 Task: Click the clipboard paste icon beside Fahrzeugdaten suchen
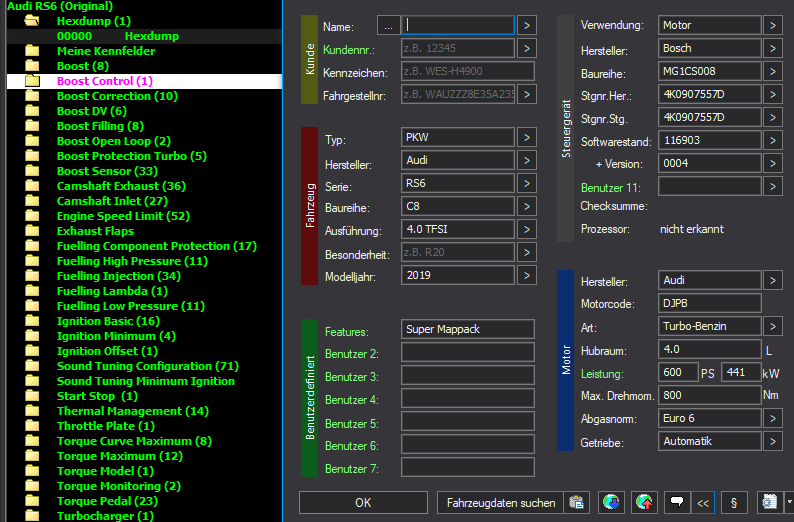point(577,502)
